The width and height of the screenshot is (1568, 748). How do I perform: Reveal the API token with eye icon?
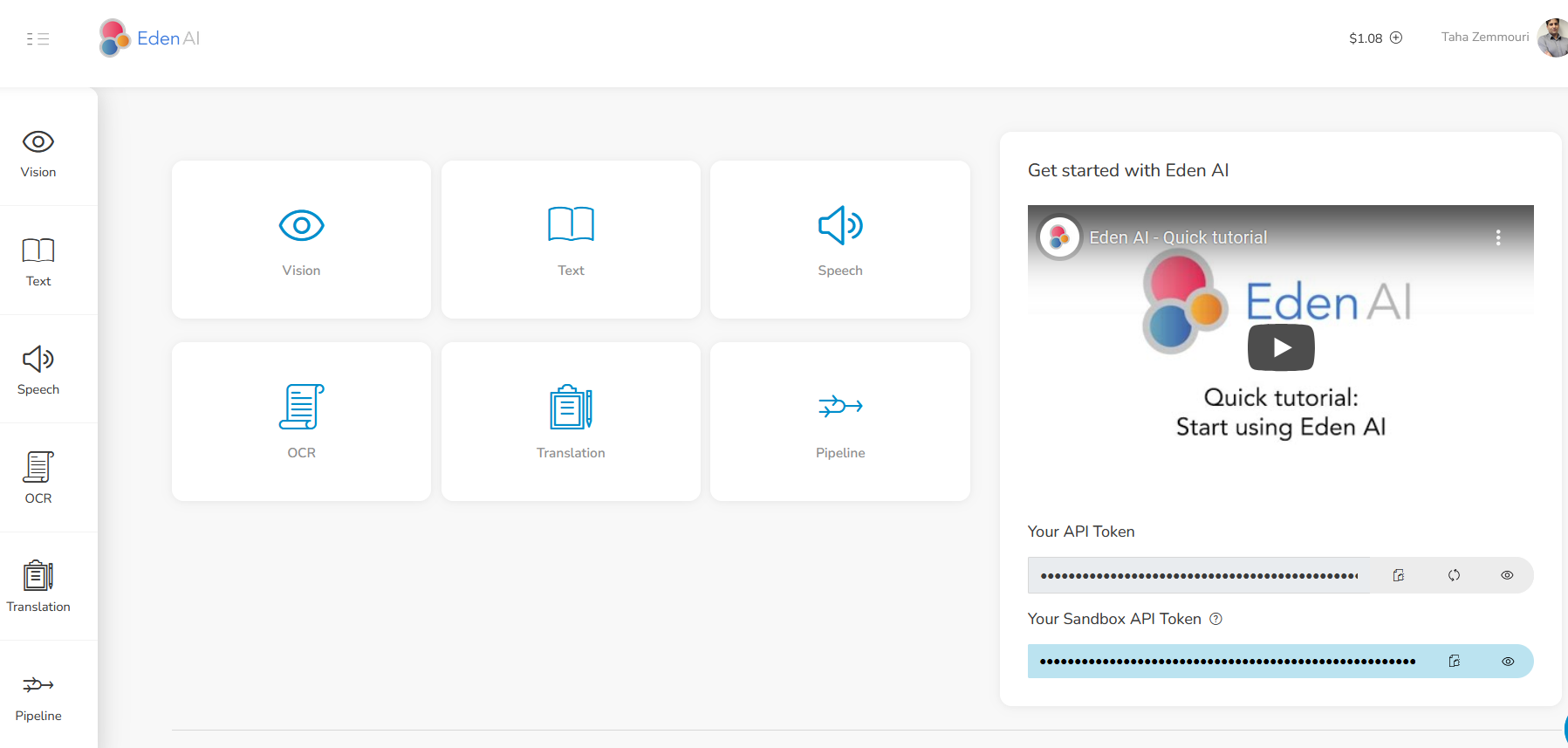1507,575
